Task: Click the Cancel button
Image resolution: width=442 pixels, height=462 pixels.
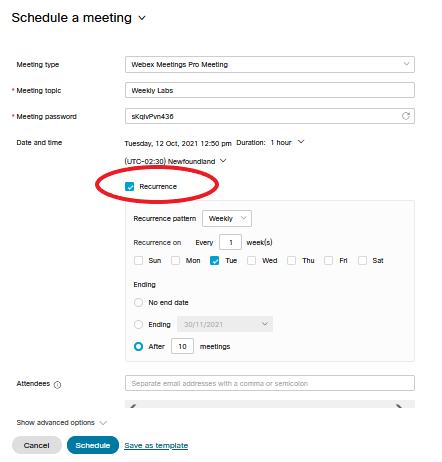Action: click(x=37, y=445)
